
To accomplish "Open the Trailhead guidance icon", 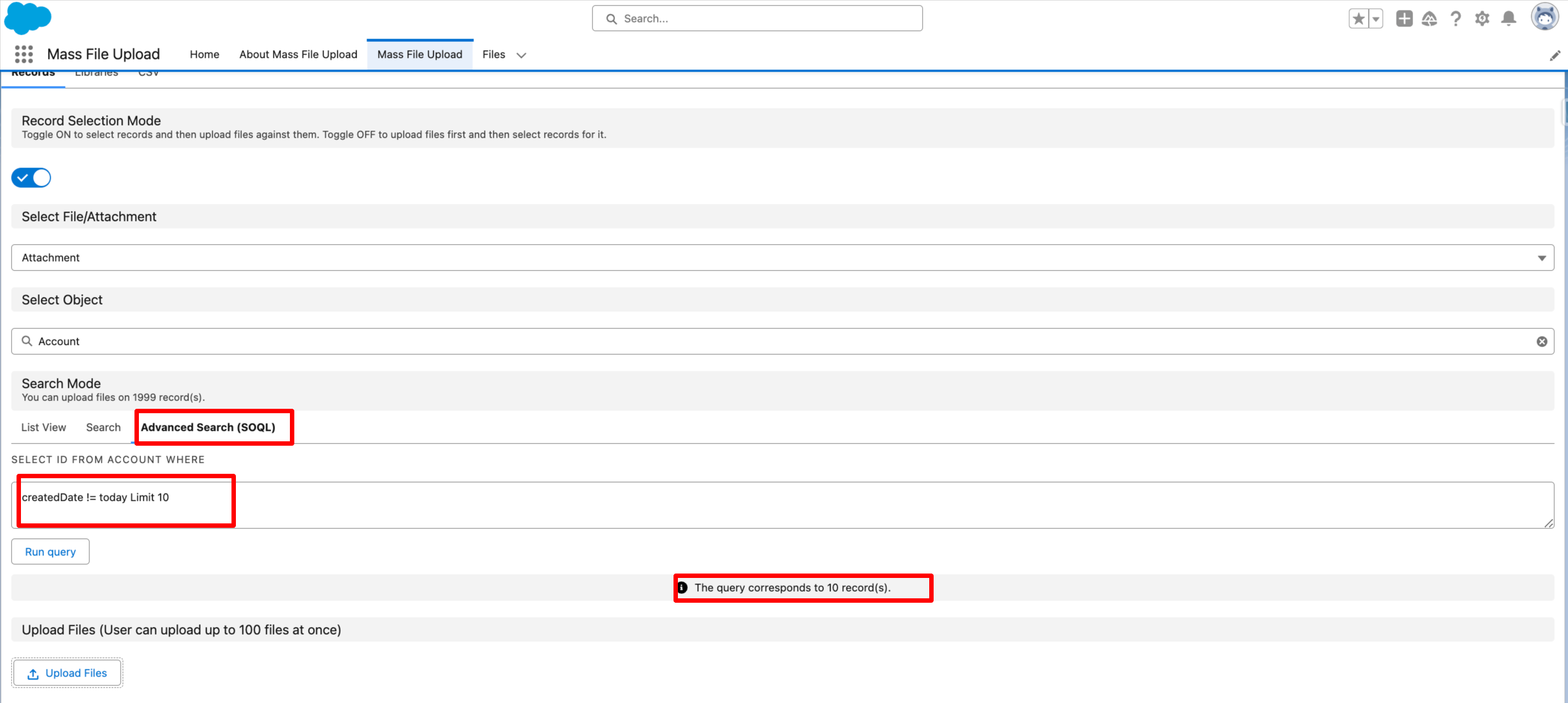I will click(x=1429, y=18).
